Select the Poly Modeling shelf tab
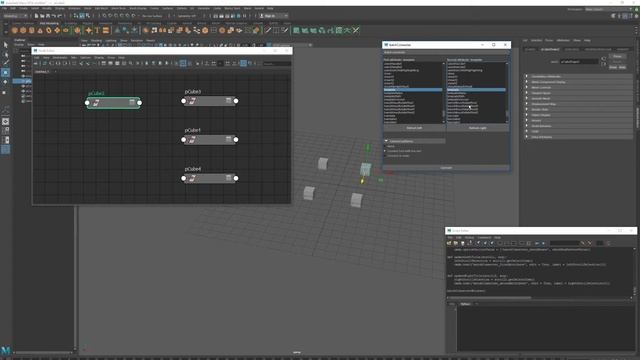The image size is (640, 360). pyautogui.click(x=49, y=24)
